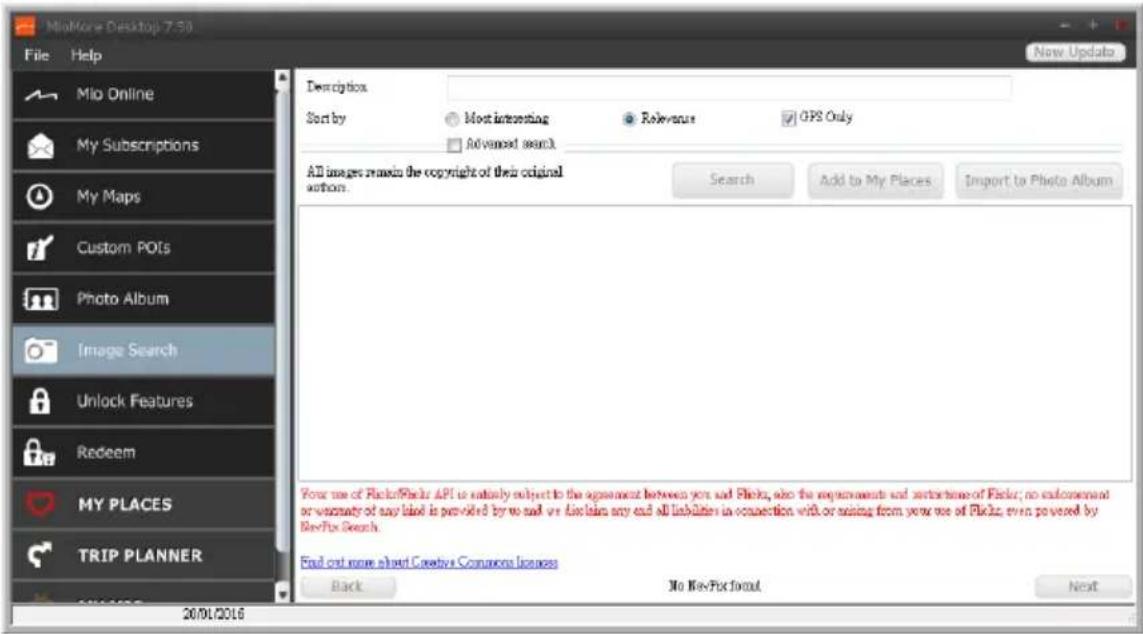The width and height of the screenshot is (1143, 634).
Task: Click the "Sort by" label
Action: 326,118
